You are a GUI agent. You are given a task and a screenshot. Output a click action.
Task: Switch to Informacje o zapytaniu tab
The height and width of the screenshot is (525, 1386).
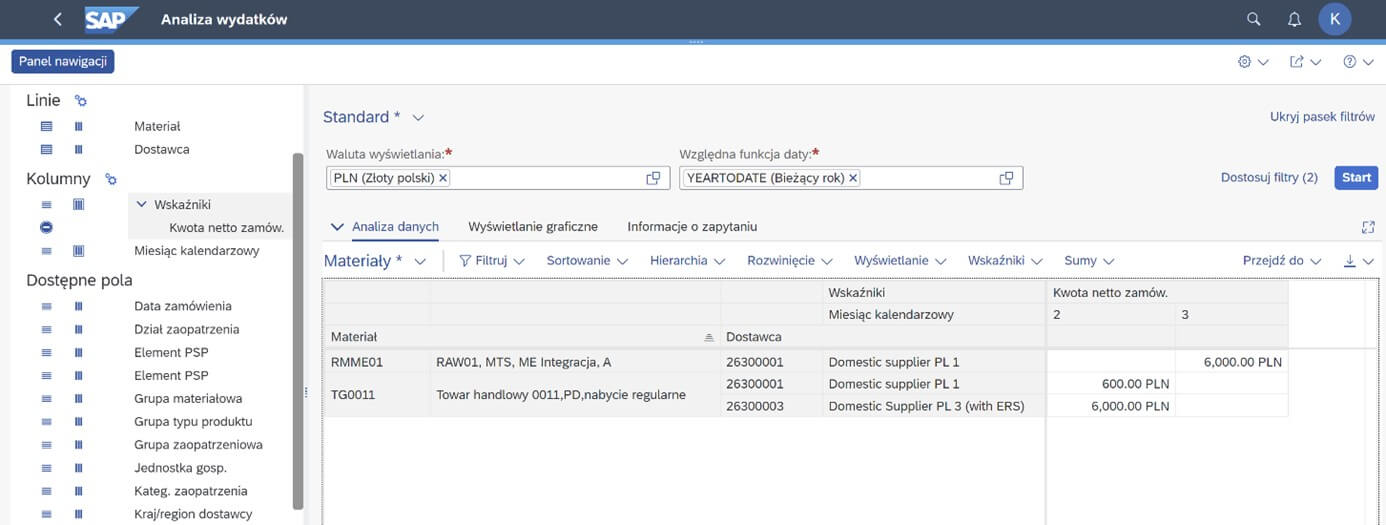[692, 226]
